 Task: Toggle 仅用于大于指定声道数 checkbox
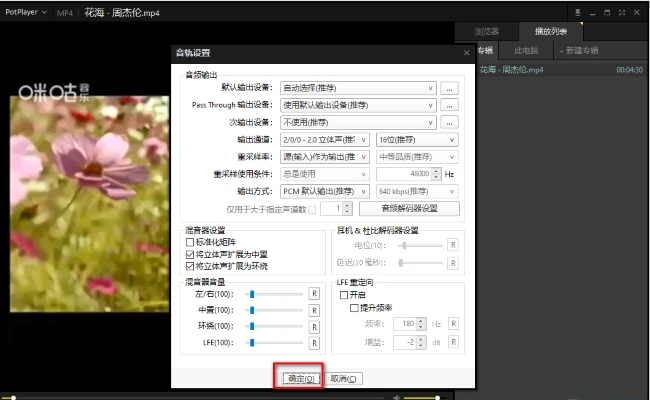(312, 209)
